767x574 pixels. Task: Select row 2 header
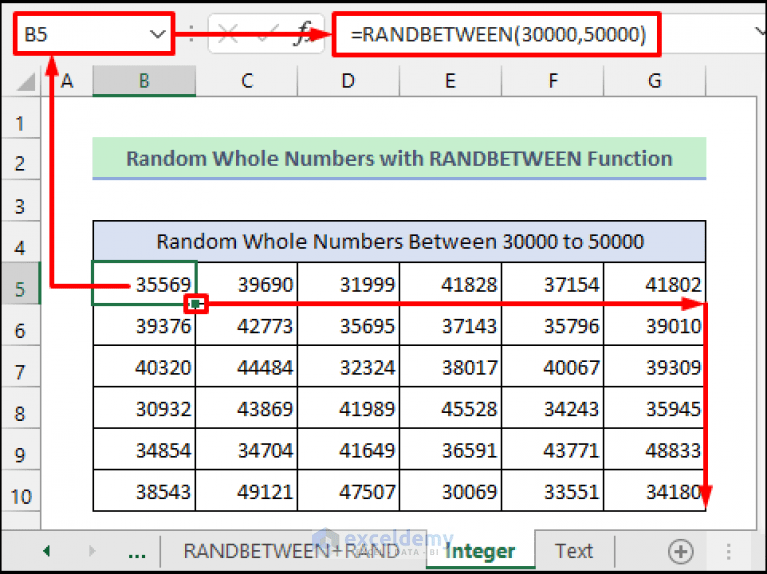click(x=21, y=160)
